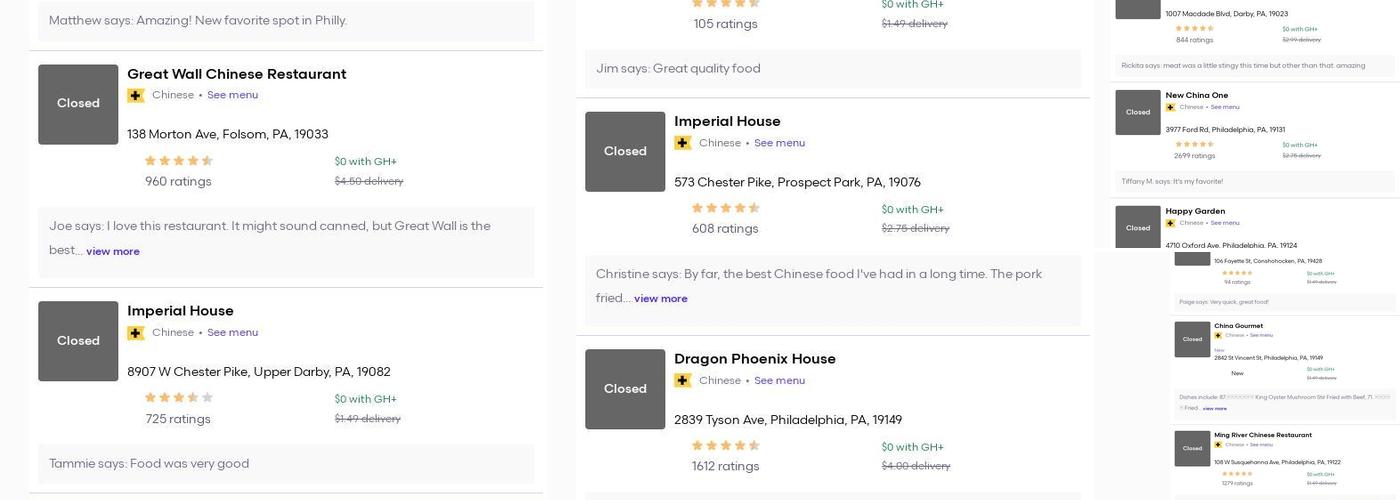
Task: Click the star rating above 1612 ratings
Action: pos(726,446)
